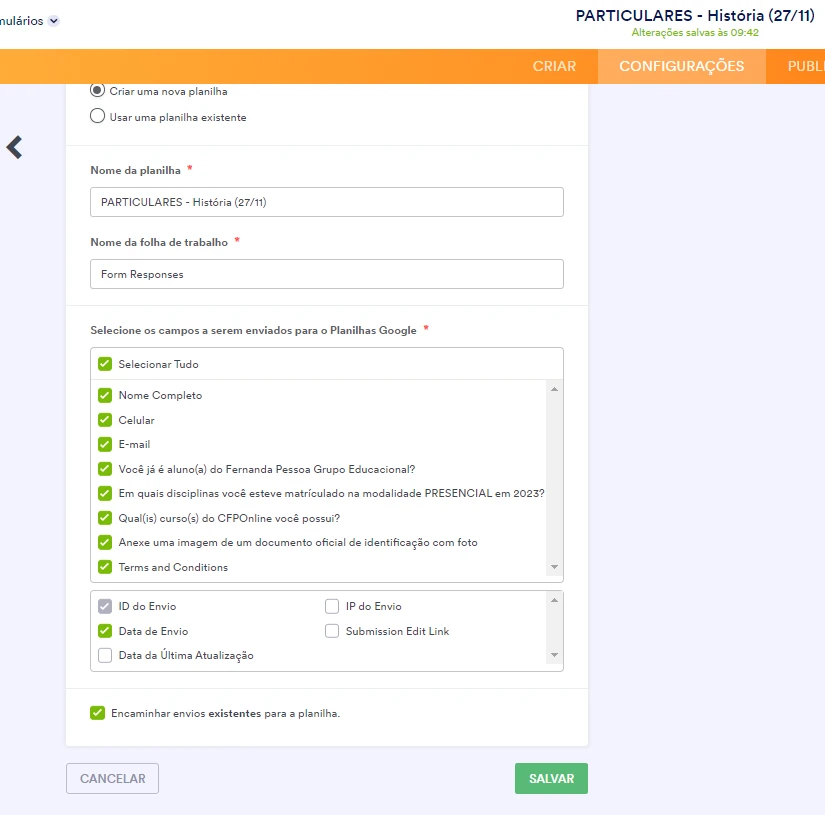Click the 'Nome da planilha' input field

tap(327, 201)
